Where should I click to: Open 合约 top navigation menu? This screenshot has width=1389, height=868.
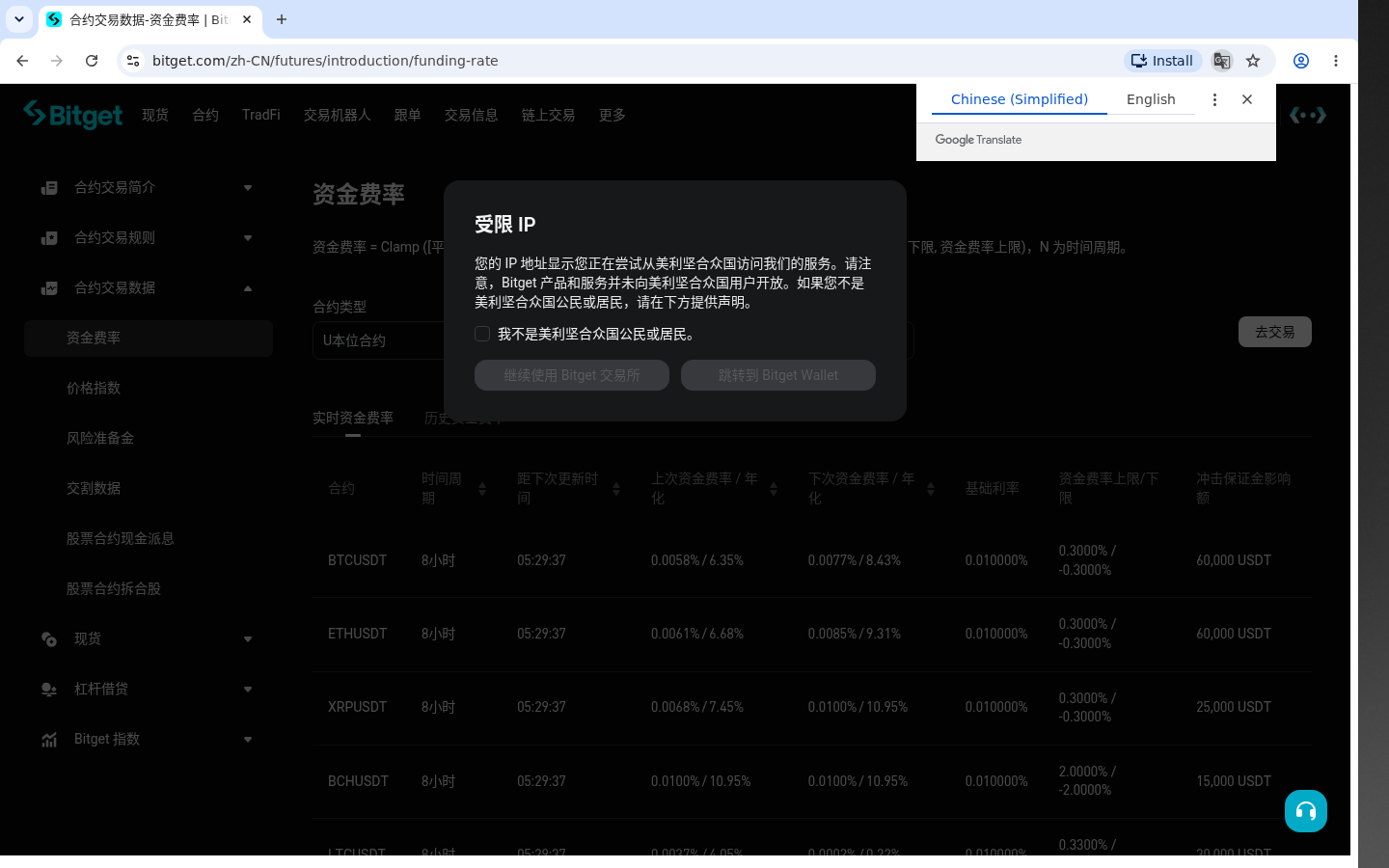(x=205, y=115)
